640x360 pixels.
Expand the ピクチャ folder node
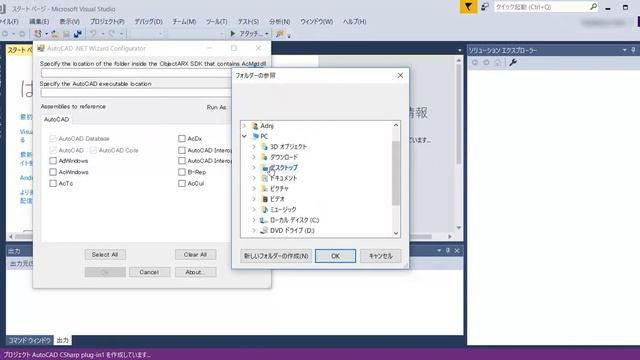[254, 189]
